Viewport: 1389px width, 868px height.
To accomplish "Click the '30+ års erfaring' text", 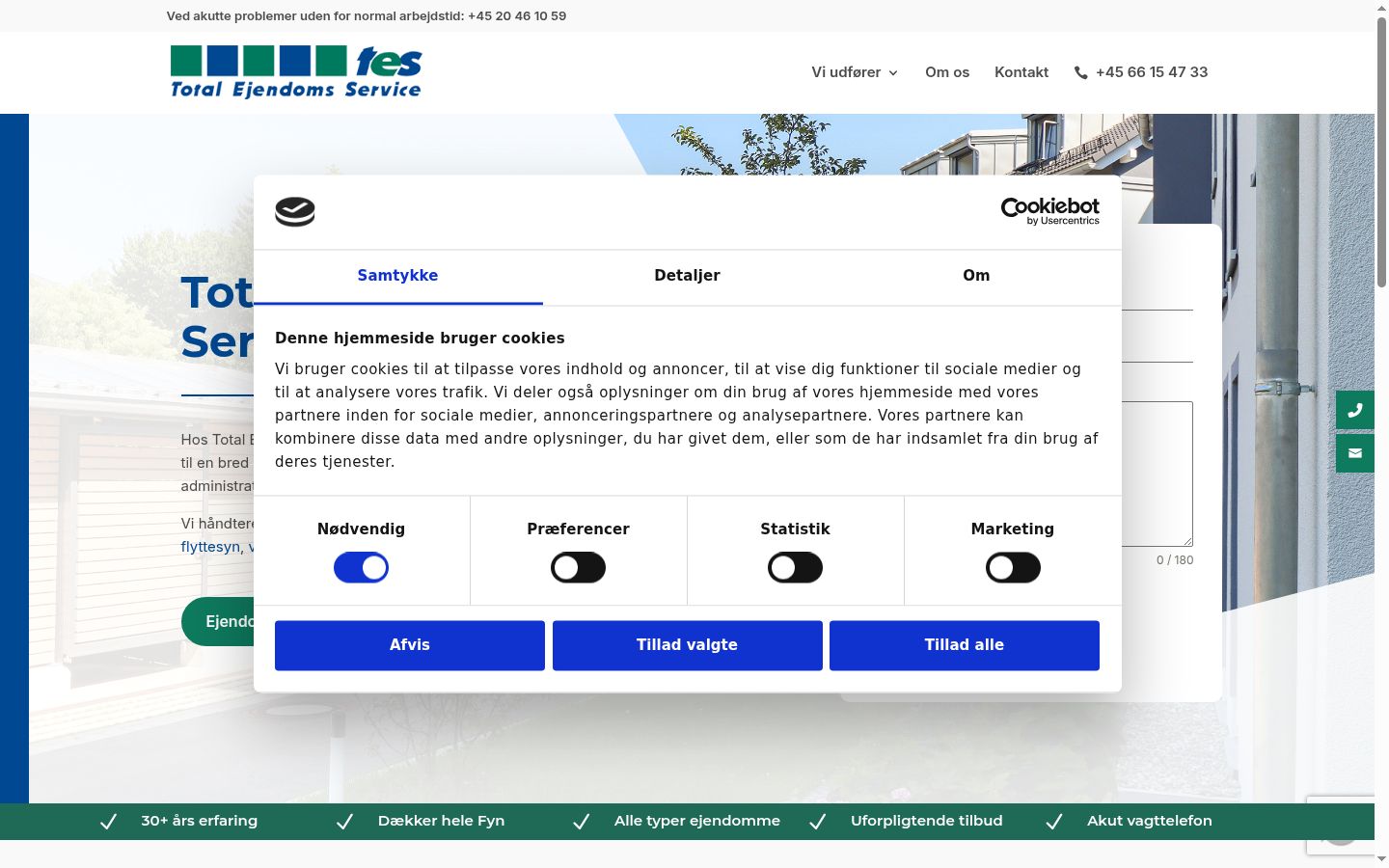I will 200,821.
